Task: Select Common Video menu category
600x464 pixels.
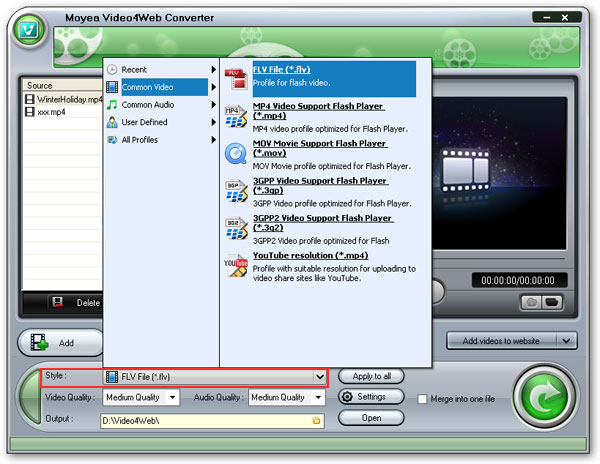Action: (161, 87)
